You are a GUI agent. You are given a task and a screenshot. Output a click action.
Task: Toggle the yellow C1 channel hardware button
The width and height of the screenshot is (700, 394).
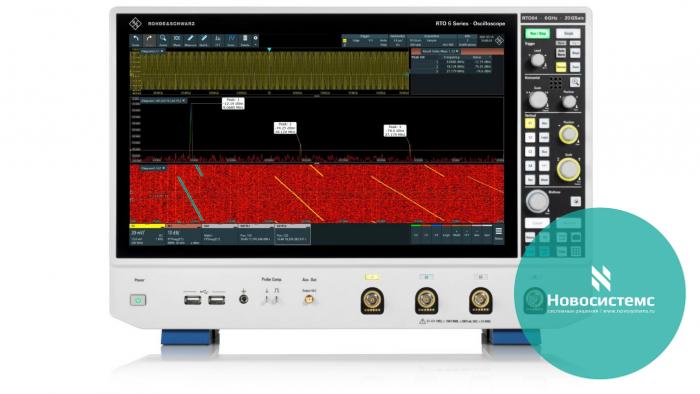point(530,124)
